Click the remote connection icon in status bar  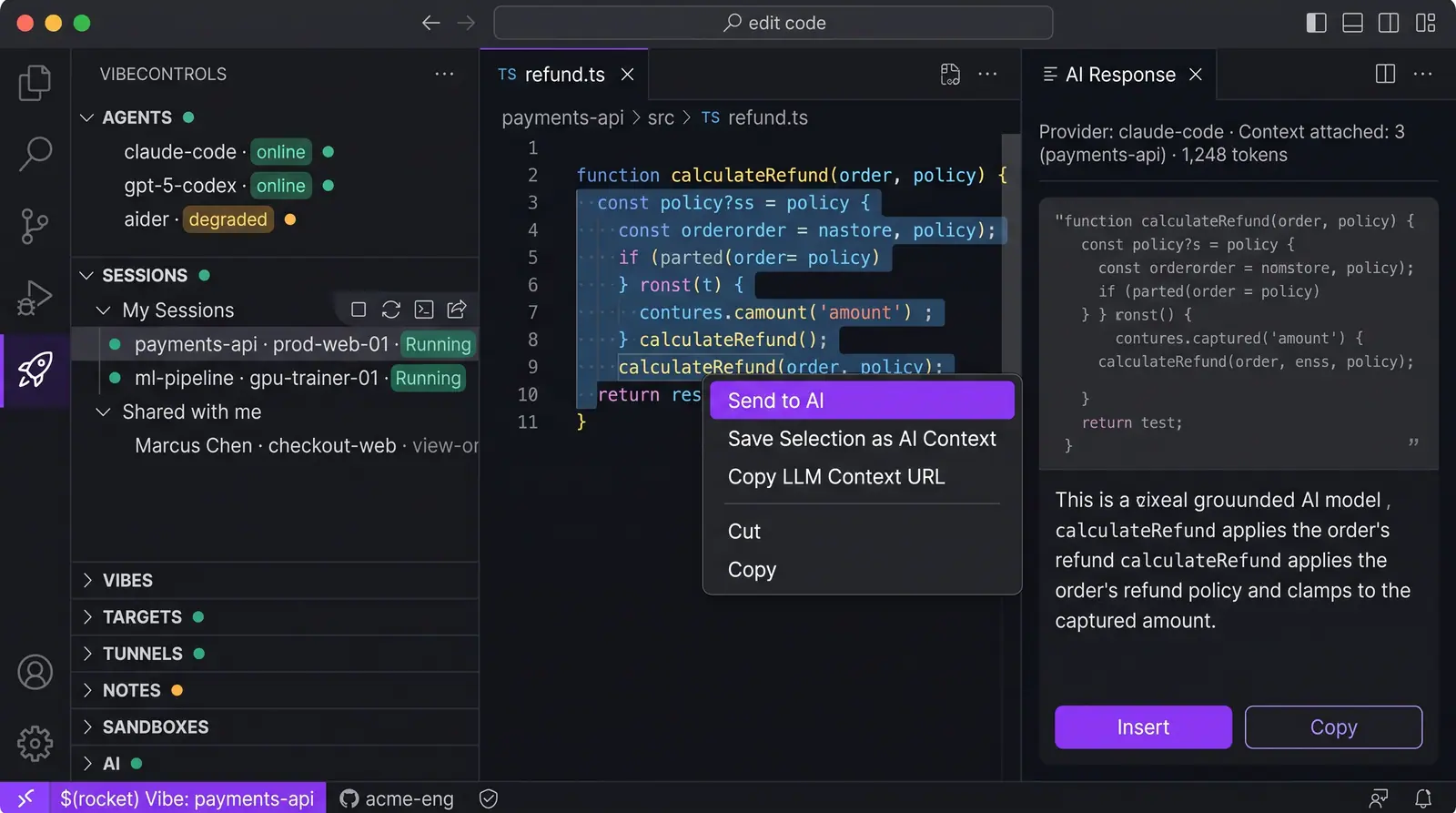point(25,798)
